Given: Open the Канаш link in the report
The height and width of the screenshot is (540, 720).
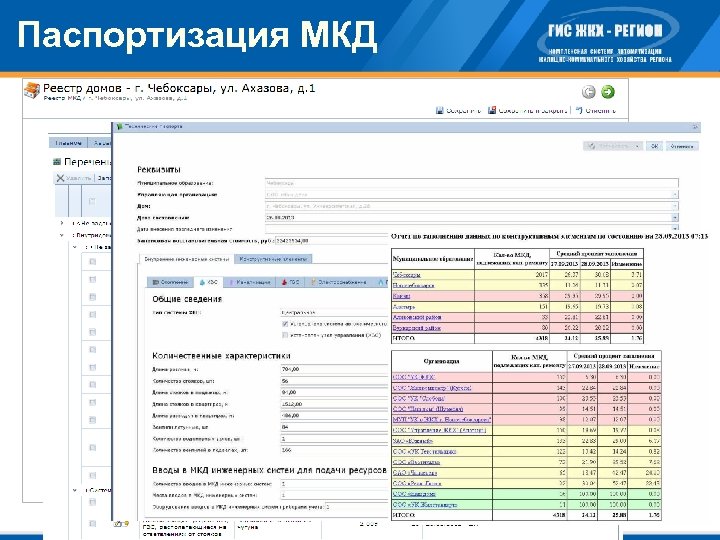Looking at the screenshot, I should 401,296.
